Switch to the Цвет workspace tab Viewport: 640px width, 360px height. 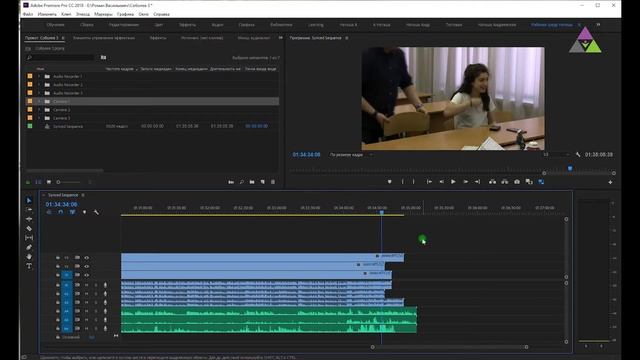point(158,24)
